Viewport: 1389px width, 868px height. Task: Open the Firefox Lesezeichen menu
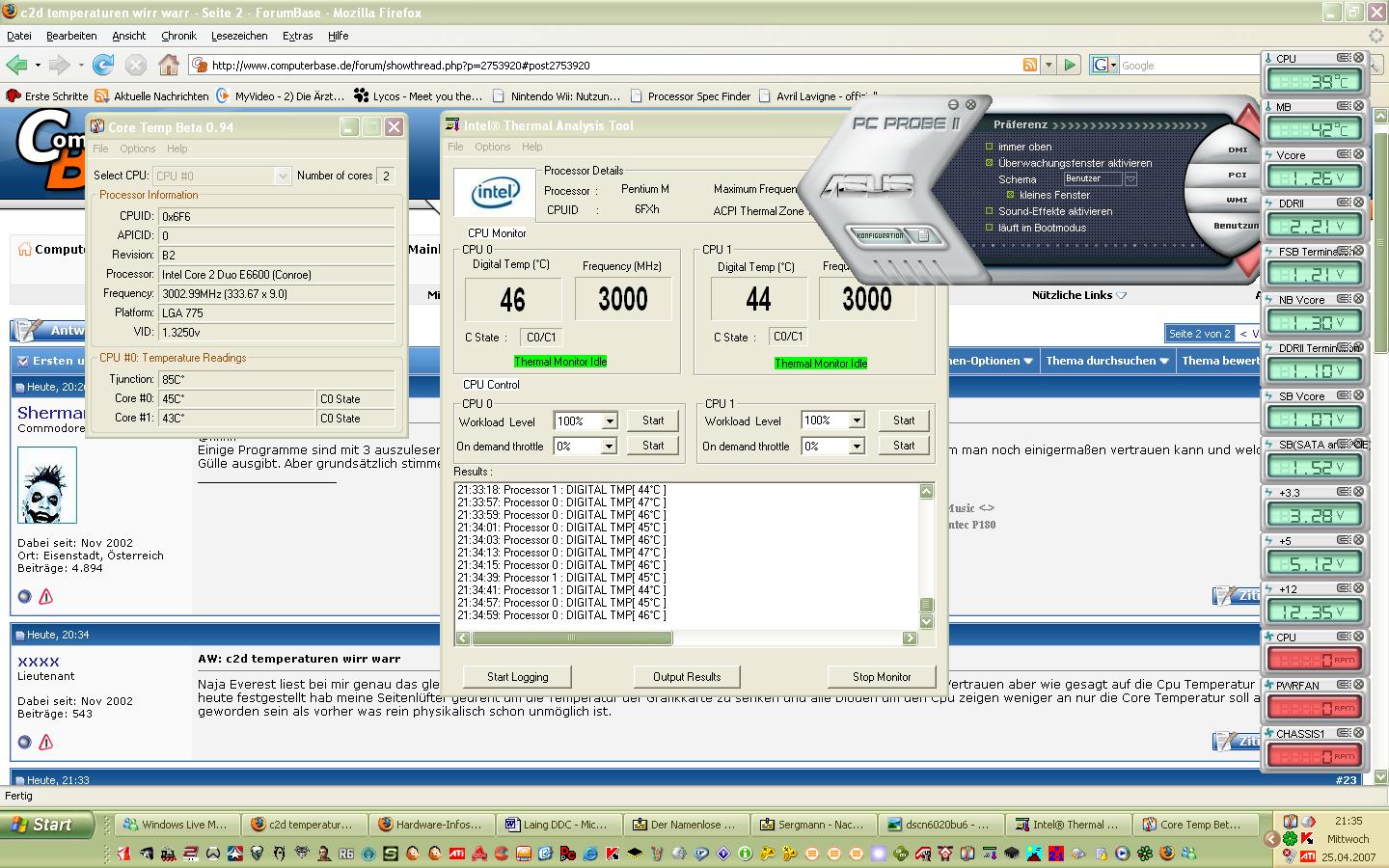pyautogui.click(x=239, y=36)
